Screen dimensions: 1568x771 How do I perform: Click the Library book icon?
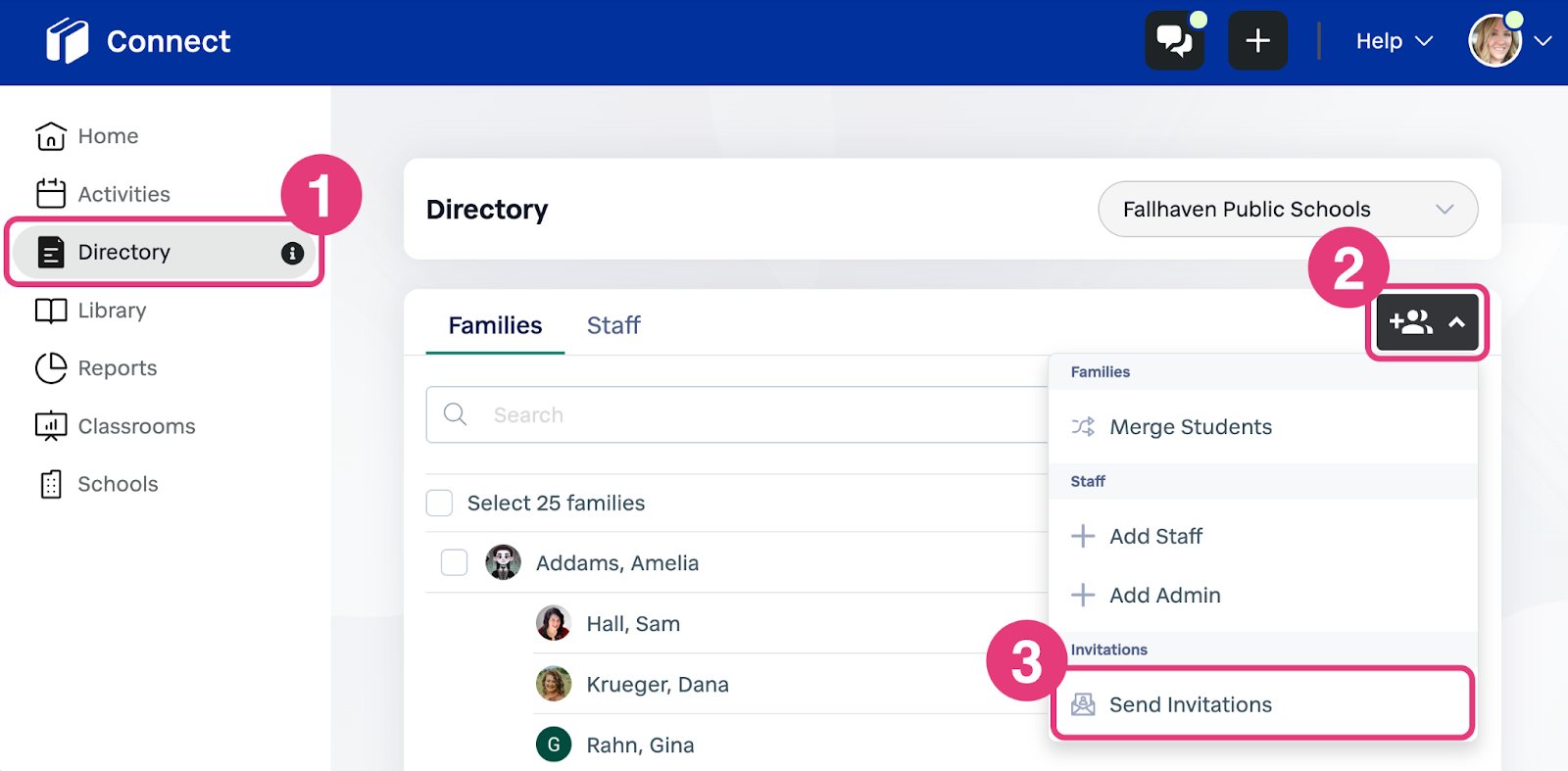click(x=51, y=311)
